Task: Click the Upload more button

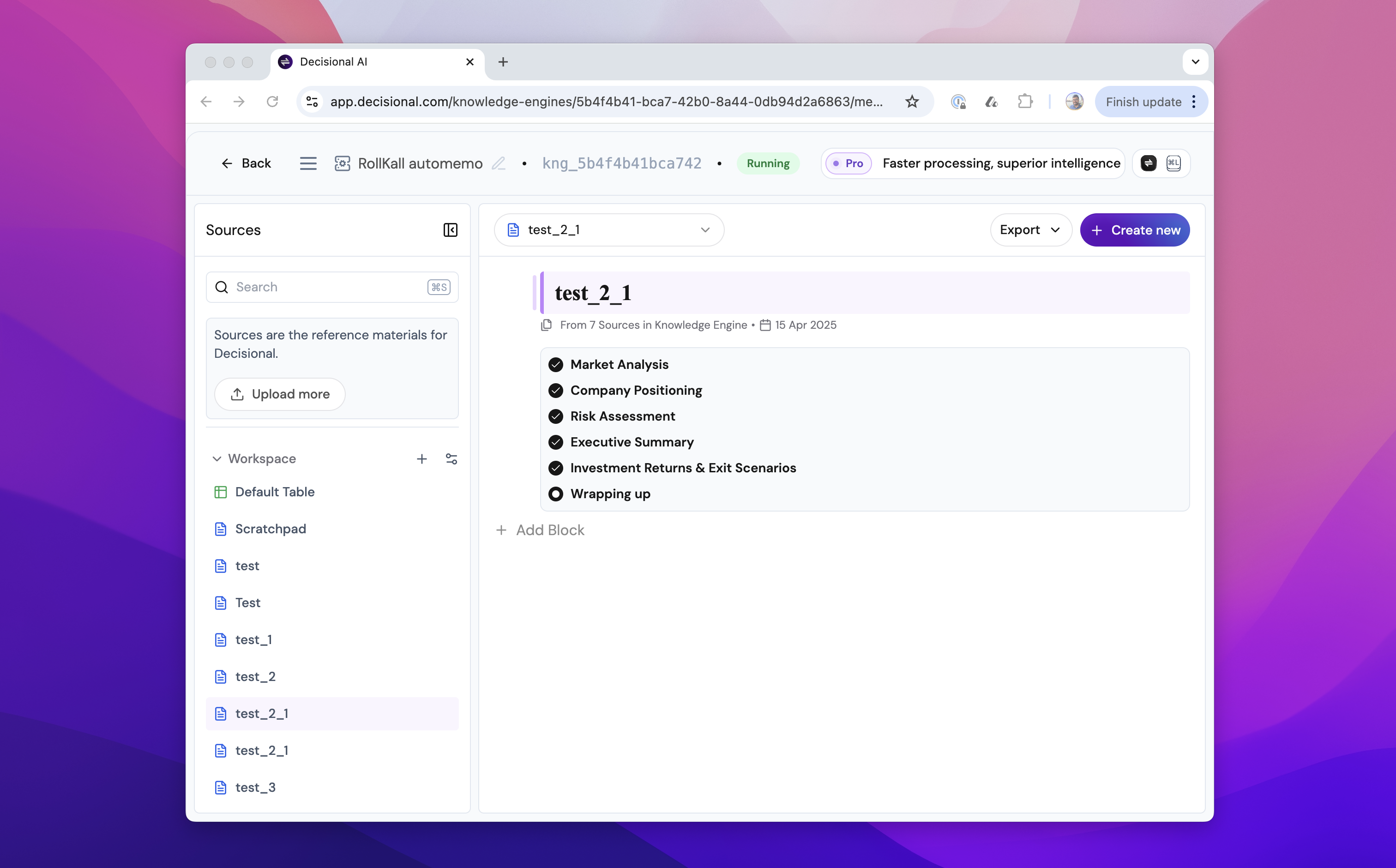Action: (x=280, y=394)
